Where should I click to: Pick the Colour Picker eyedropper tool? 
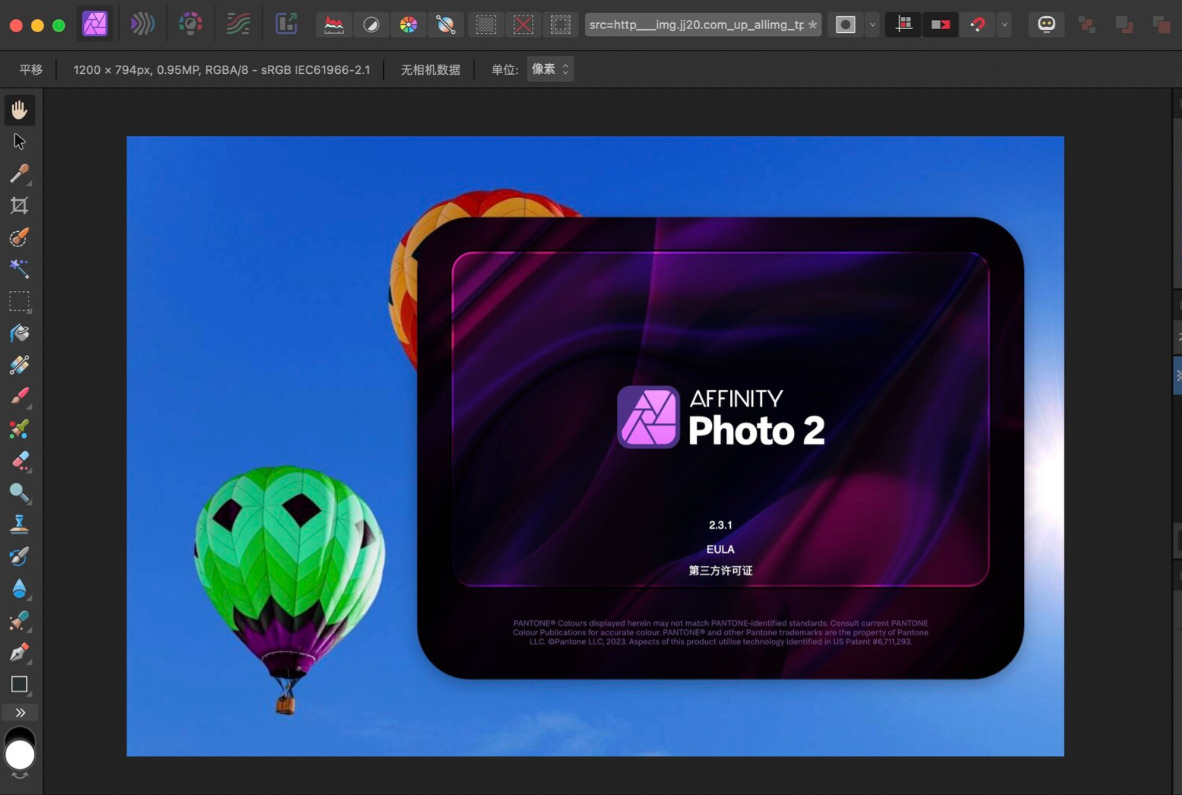pyautogui.click(x=19, y=173)
